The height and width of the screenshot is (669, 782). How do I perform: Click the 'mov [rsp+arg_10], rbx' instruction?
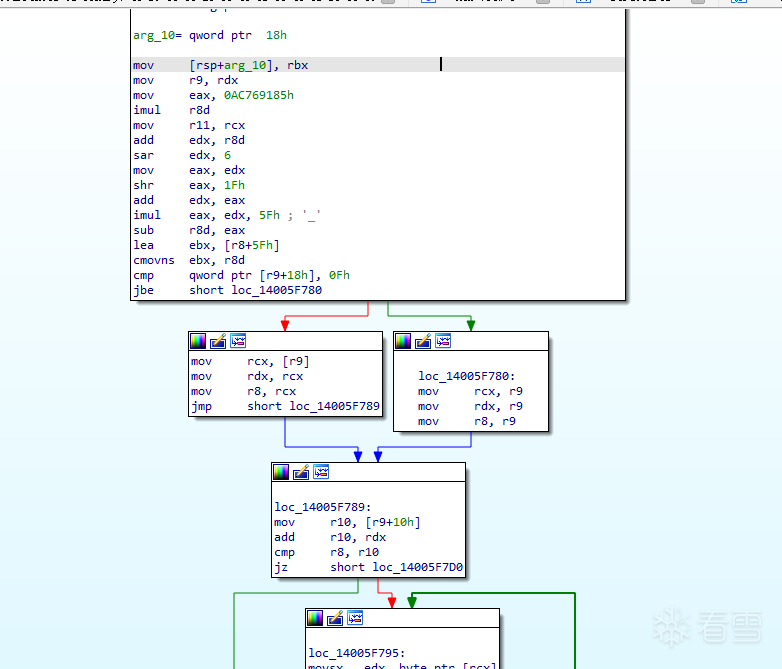(220, 65)
